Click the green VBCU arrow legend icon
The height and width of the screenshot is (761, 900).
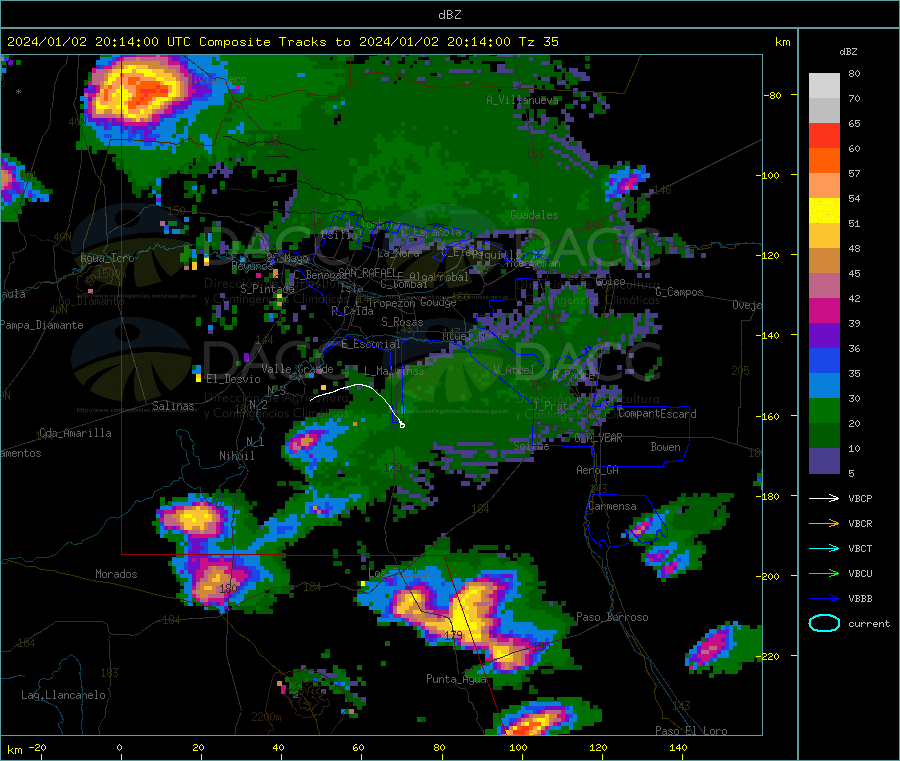[x=824, y=573]
